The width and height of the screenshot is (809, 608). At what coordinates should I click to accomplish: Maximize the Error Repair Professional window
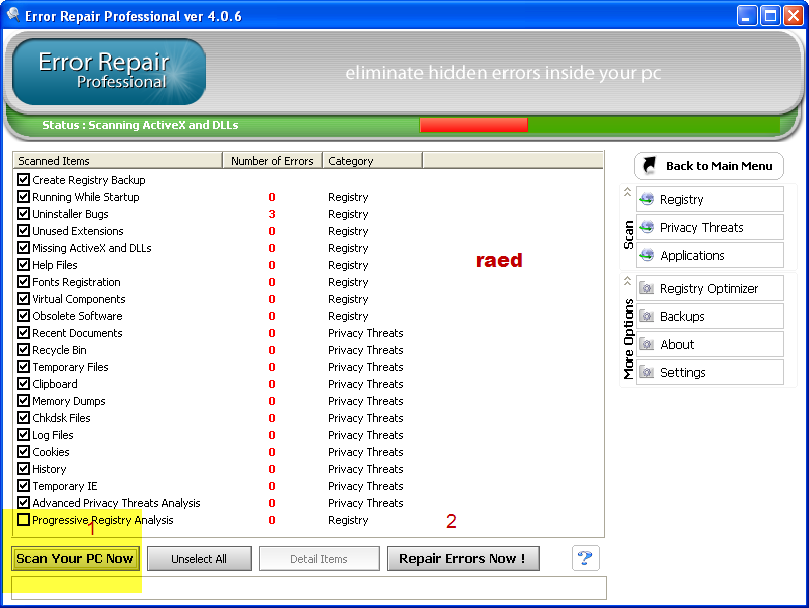pyautogui.click(x=770, y=15)
